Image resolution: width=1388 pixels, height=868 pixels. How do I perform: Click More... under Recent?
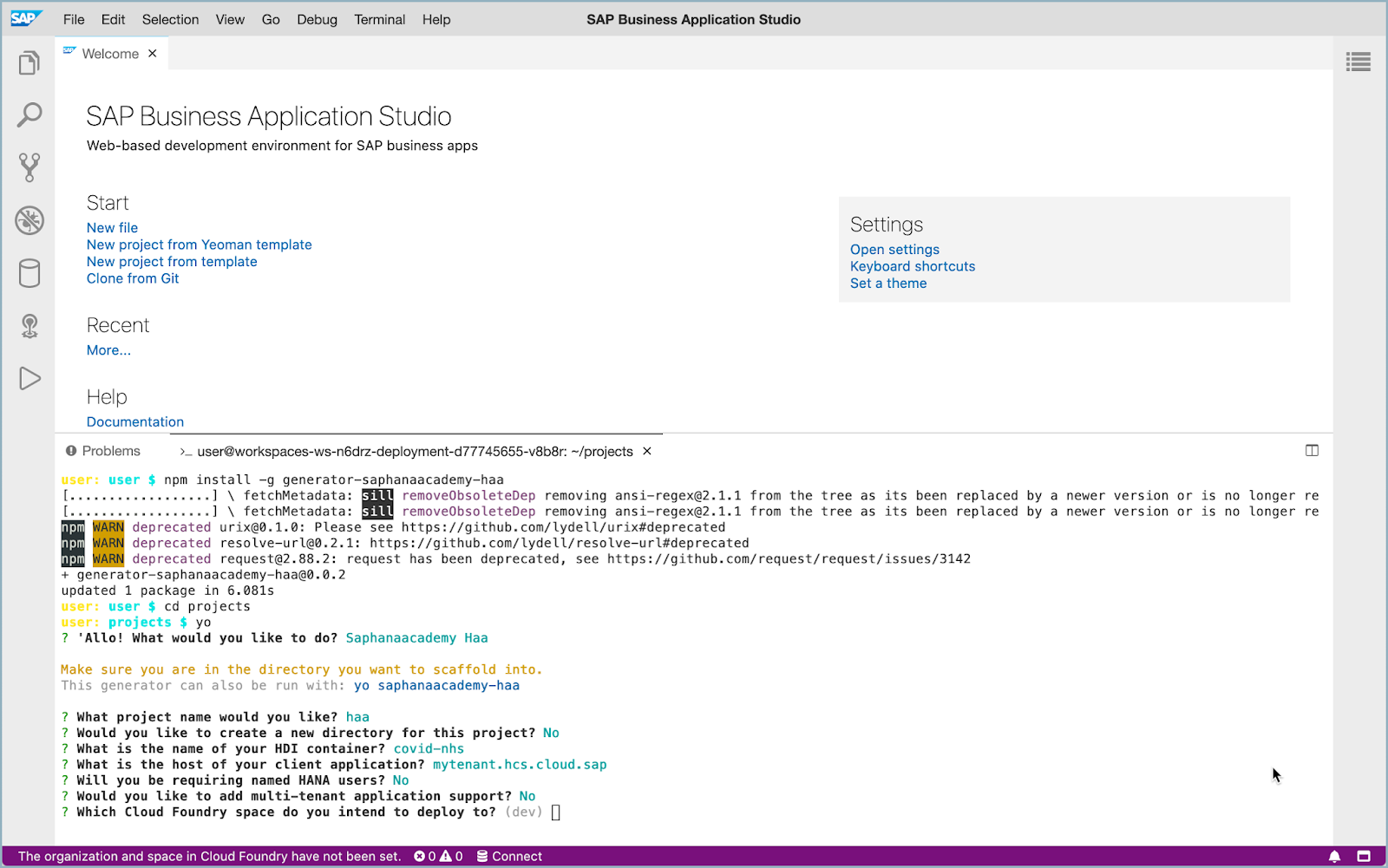(x=108, y=350)
